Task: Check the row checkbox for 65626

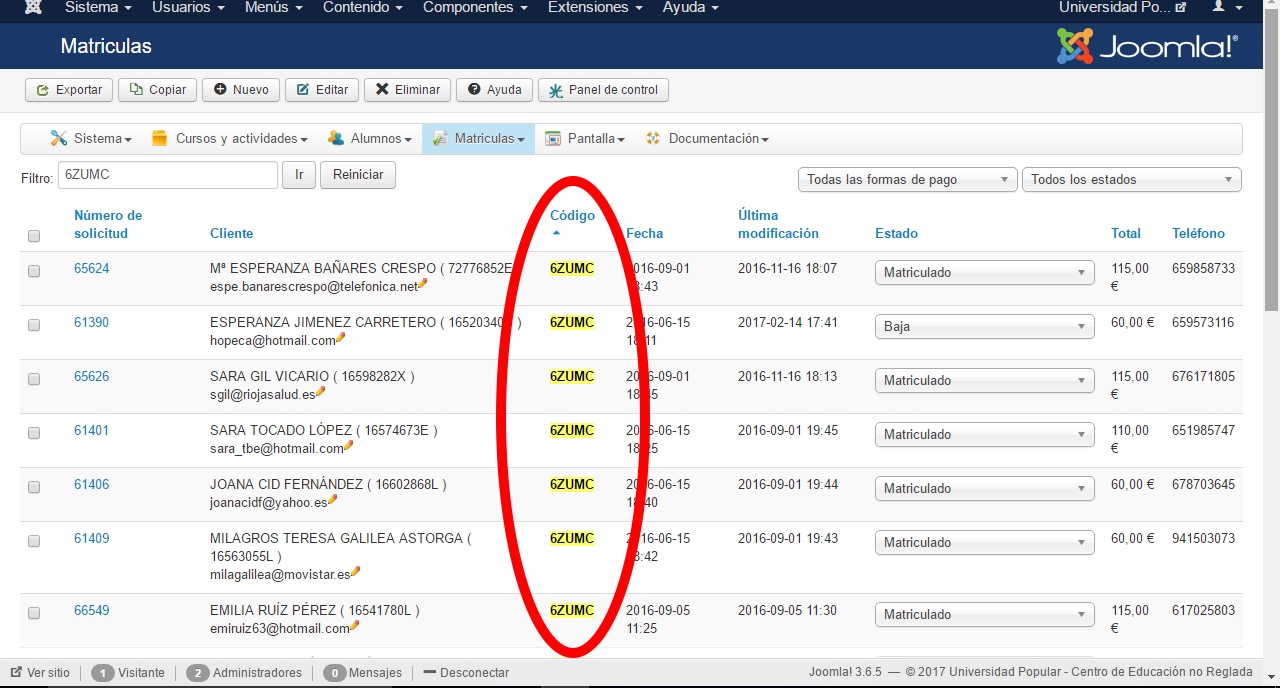Action: pos(34,379)
